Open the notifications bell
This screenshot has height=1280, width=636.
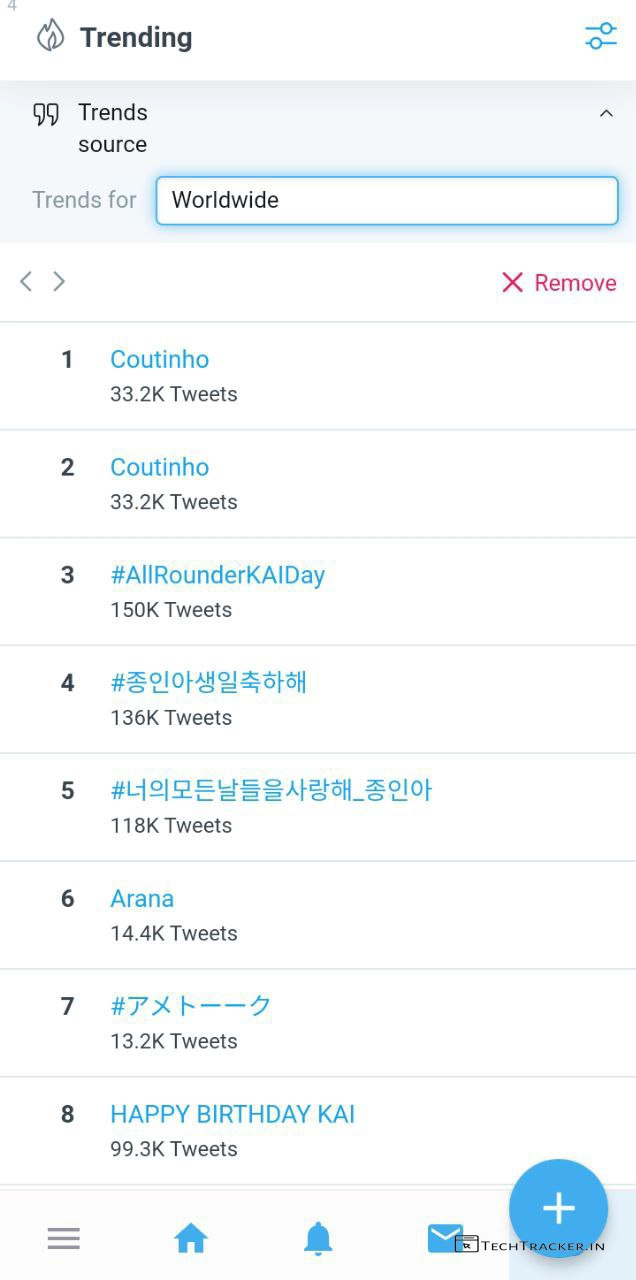tap(318, 1239)
